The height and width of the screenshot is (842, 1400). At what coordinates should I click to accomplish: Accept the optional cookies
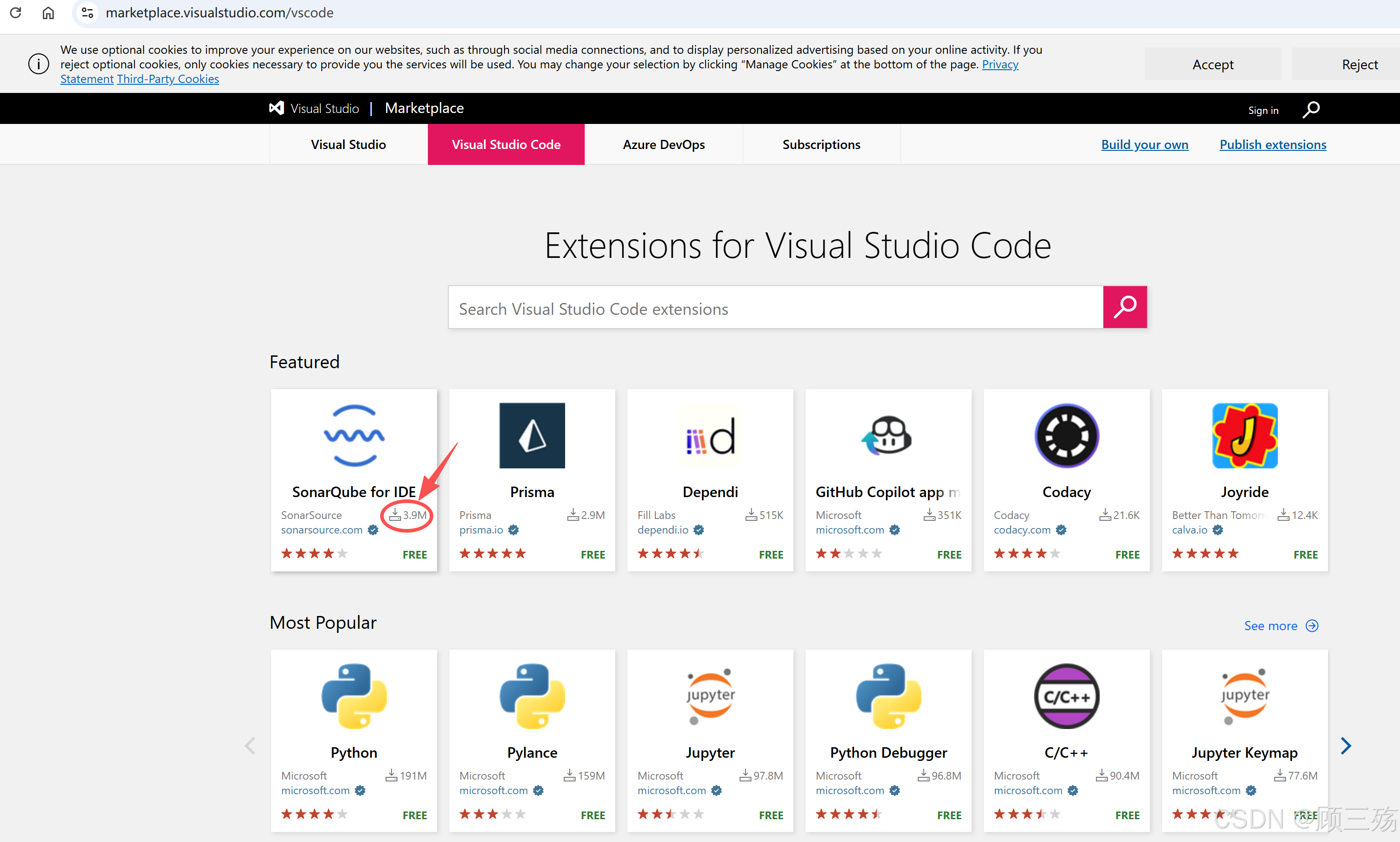(x=1212, y=64)
